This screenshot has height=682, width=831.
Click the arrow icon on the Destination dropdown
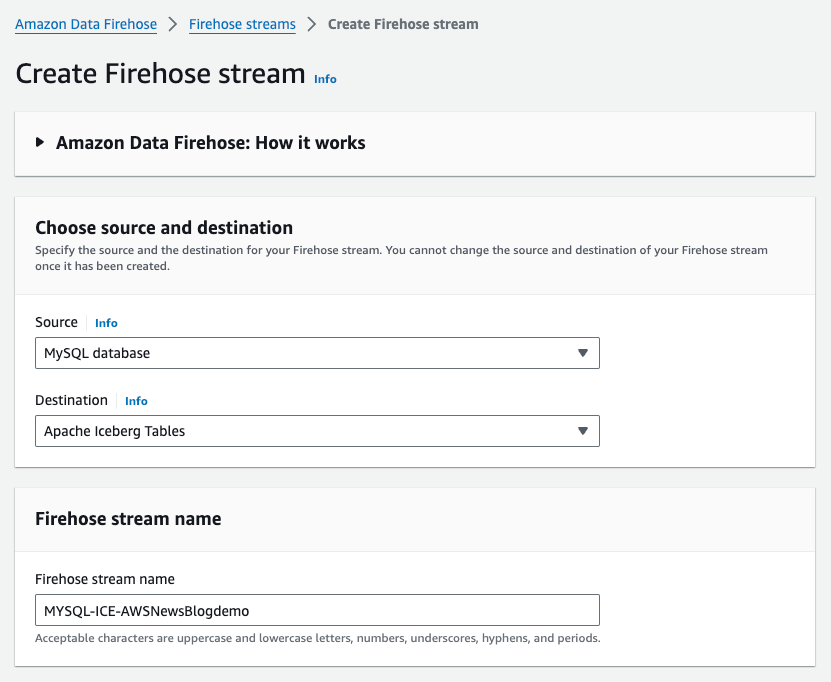pyautogui.click(x=583, y=431)
